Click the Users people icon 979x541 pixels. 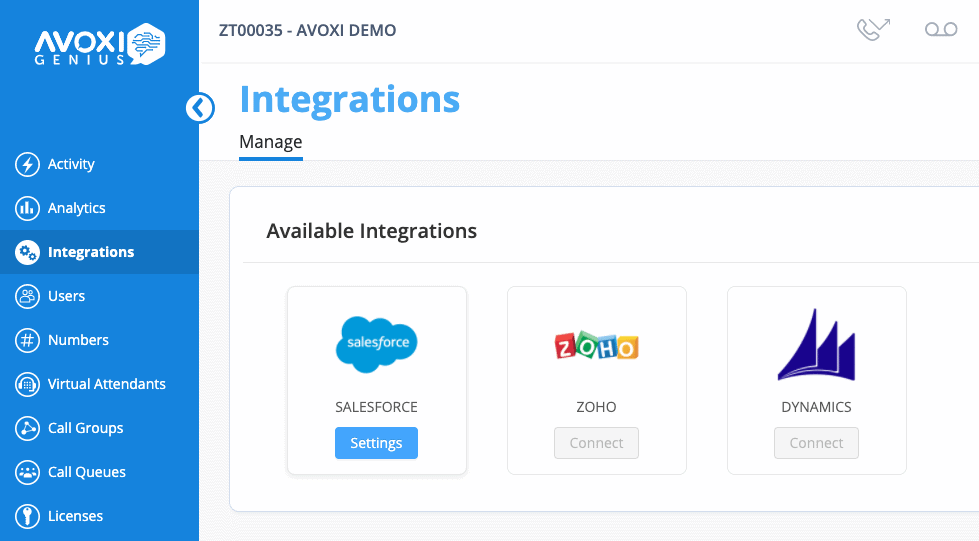tap(28, 296)
